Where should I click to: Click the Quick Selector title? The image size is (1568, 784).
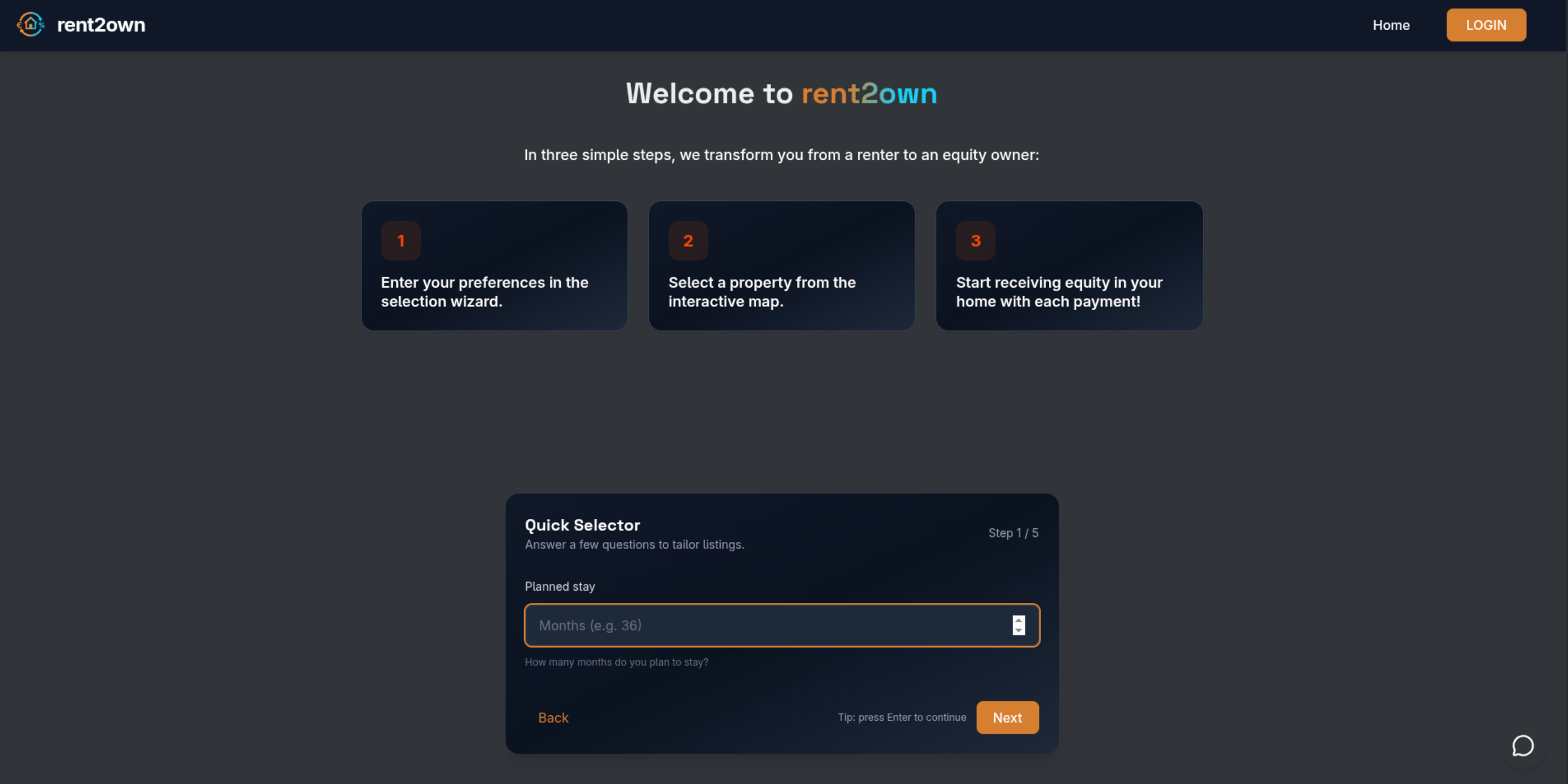point(582,525)
